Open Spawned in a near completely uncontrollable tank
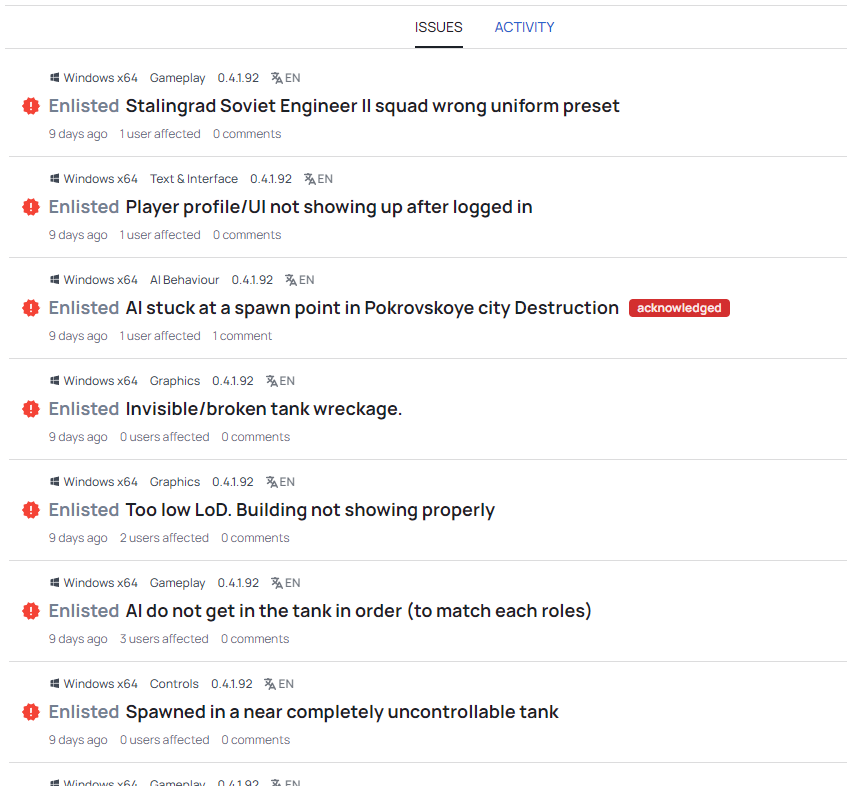The height and width of the screenshot is (786, 847). tap(342, 712)
